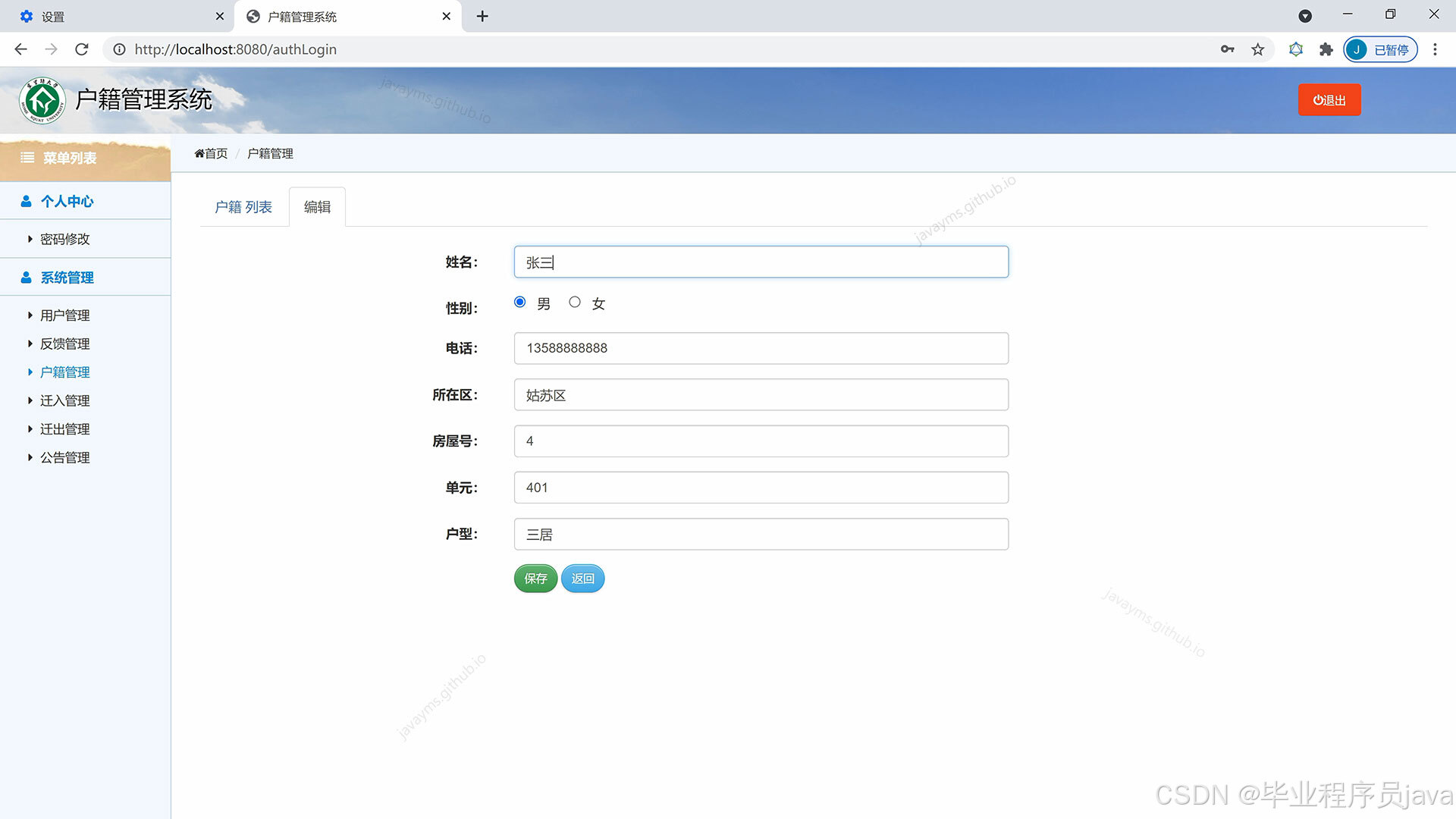Close the 户籍管理系统 browser tab
Screen dimensions: 1456x819
click(446, 16)
